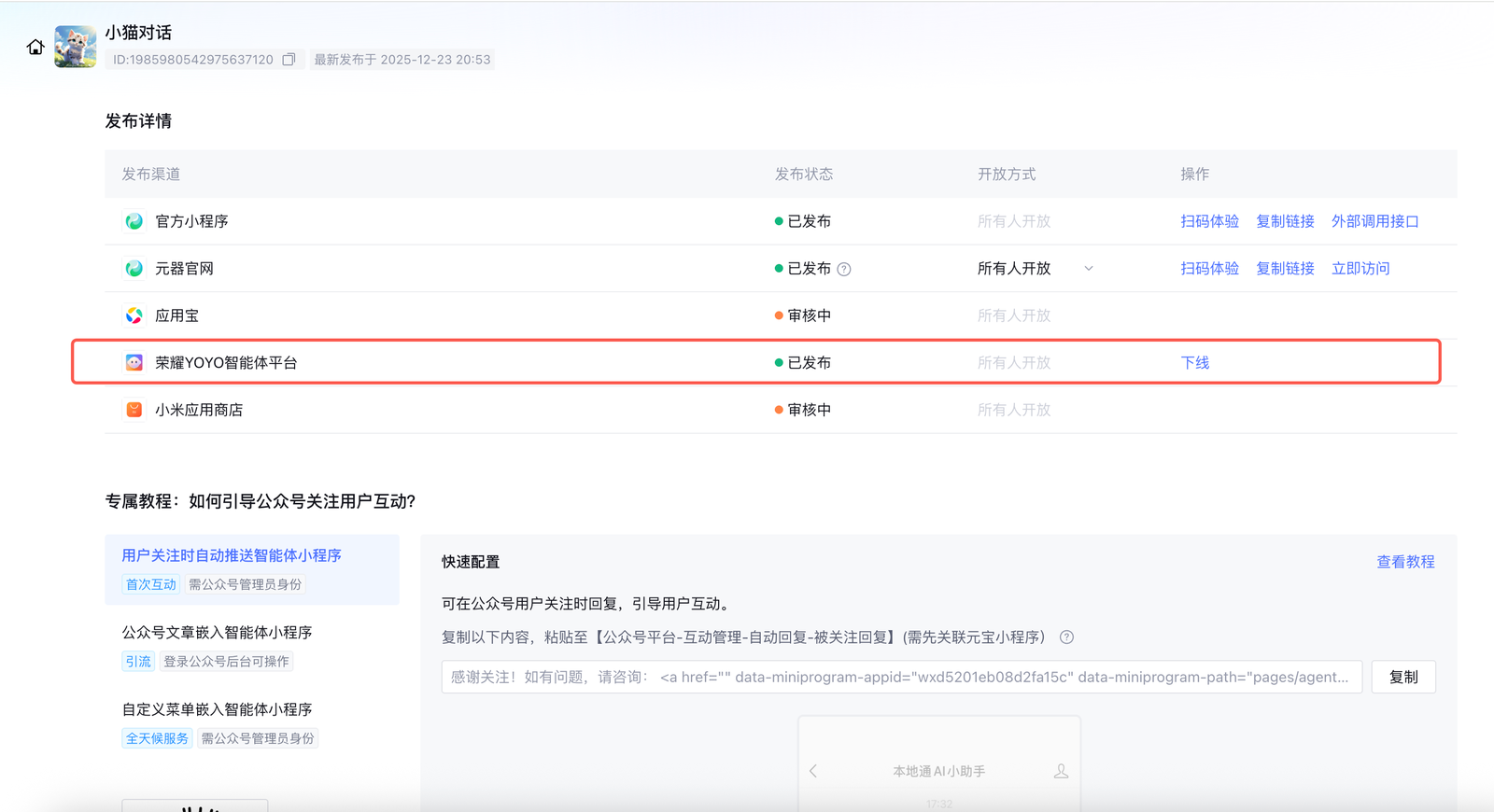Open 所有人开放 dropdown for 元器官网
Image resolution: width=1494 pixels, height=812 pixels.
tap(1035, 269)
